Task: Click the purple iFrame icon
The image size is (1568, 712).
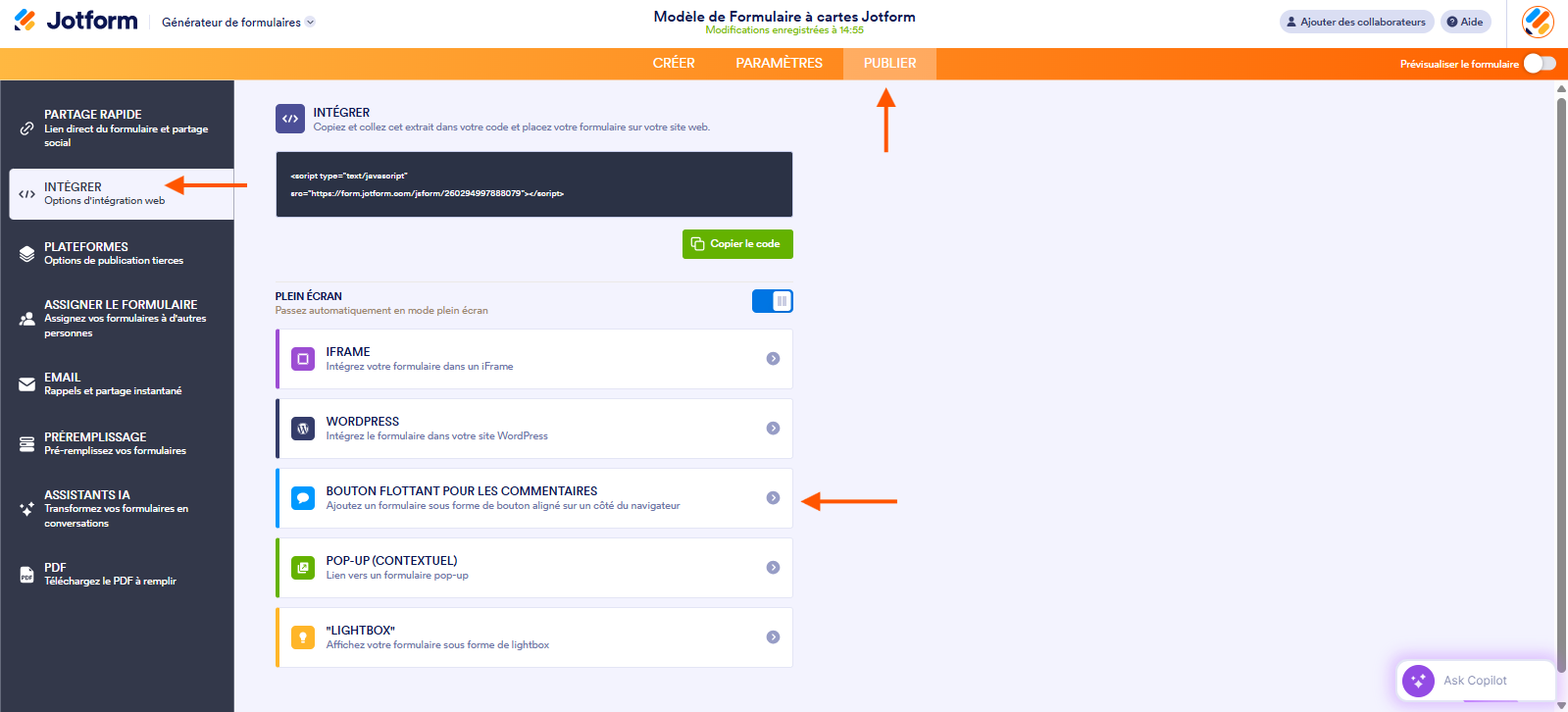Action: [x=303, y=359]
